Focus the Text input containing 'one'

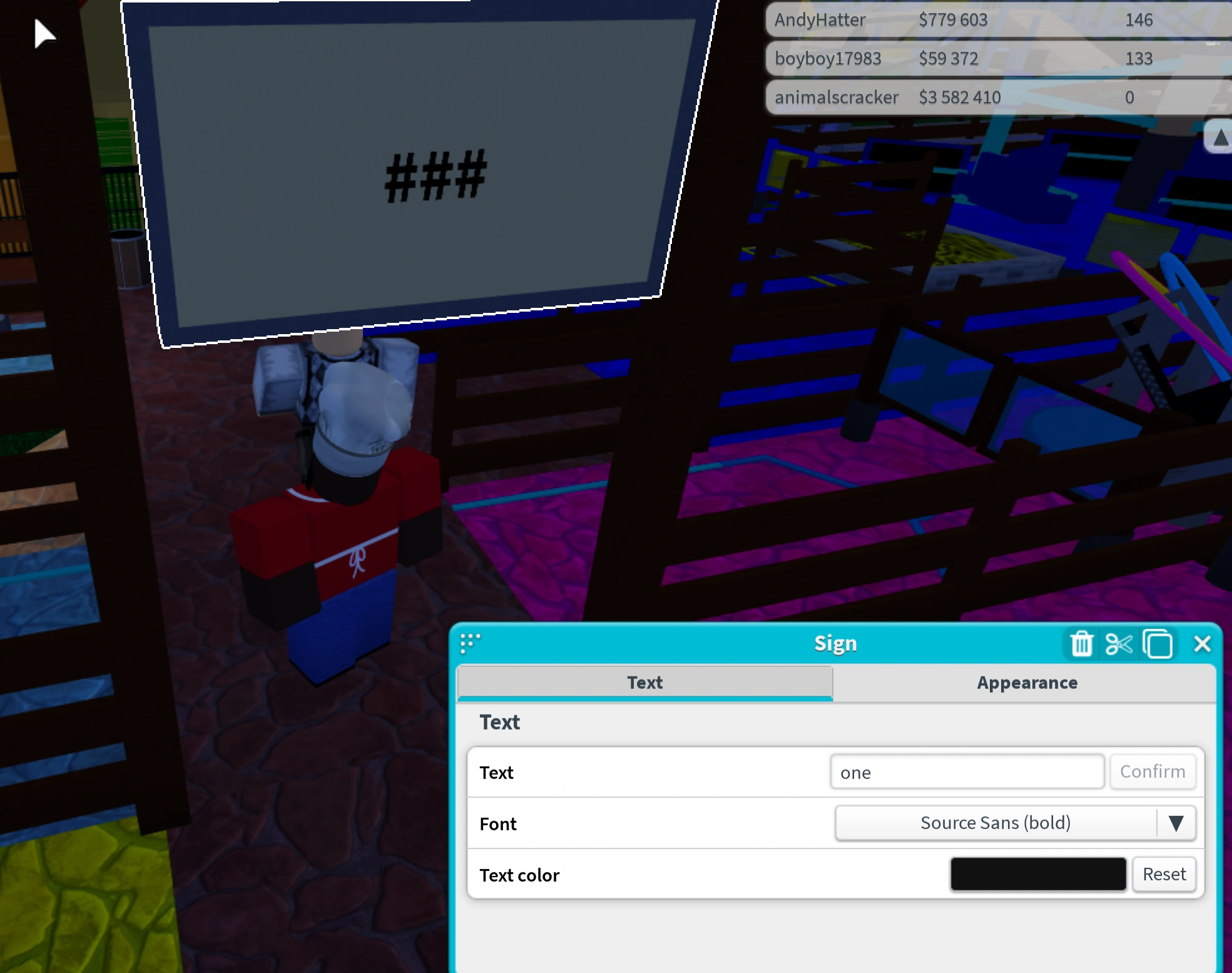tap(966, 772)
